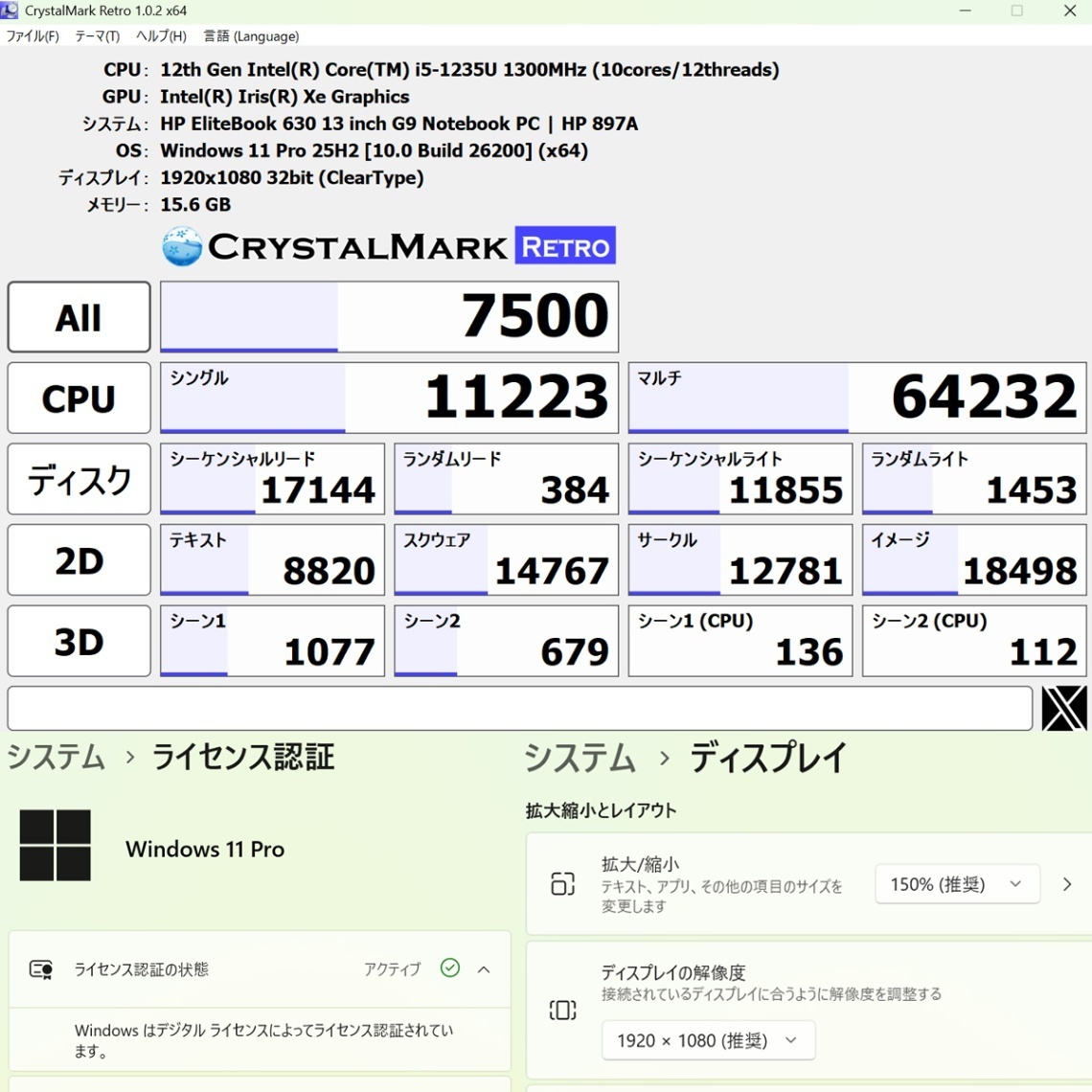
Task: Open the ファイル(F) menu
Action: (33, 36)
